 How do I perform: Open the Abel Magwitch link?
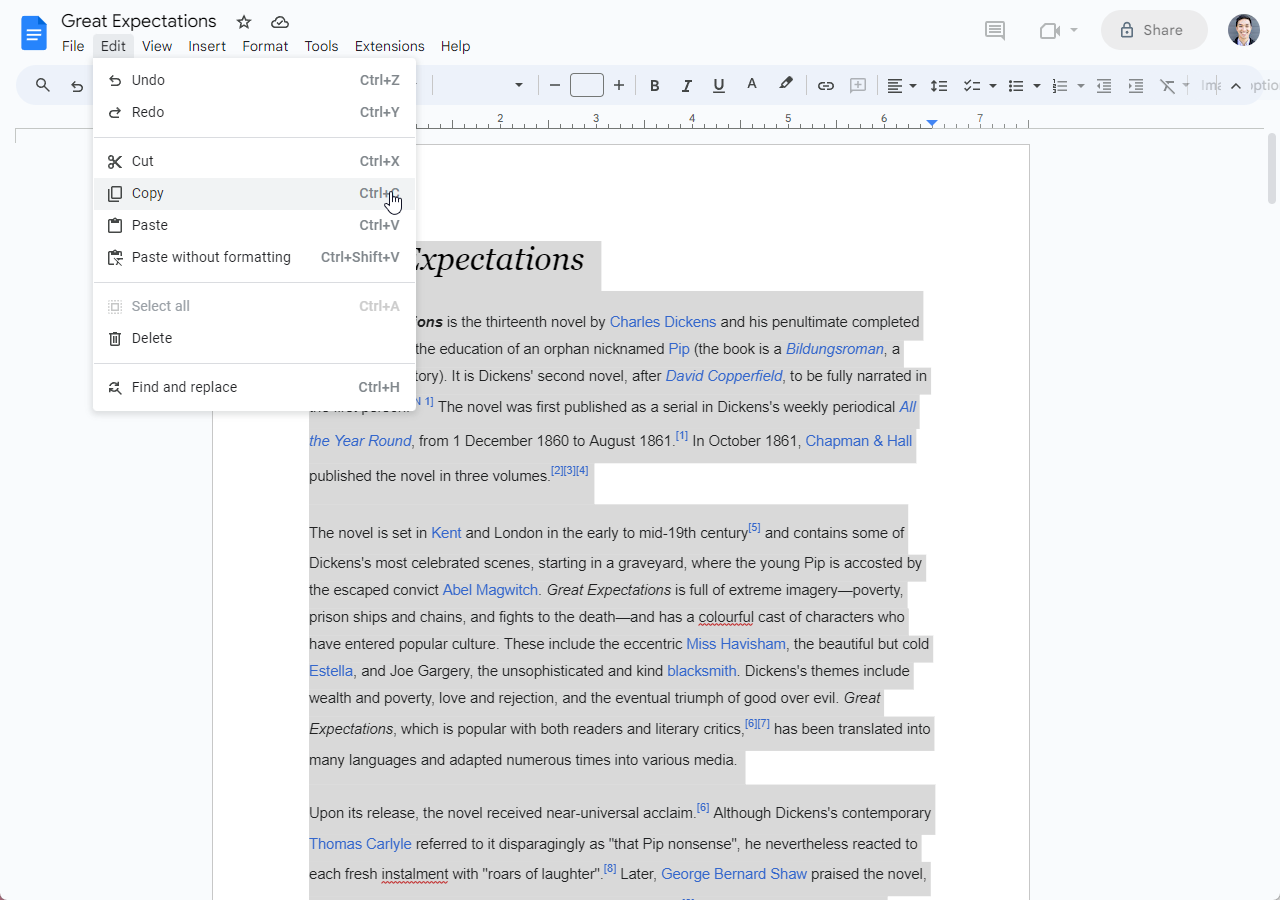[490, 590]
